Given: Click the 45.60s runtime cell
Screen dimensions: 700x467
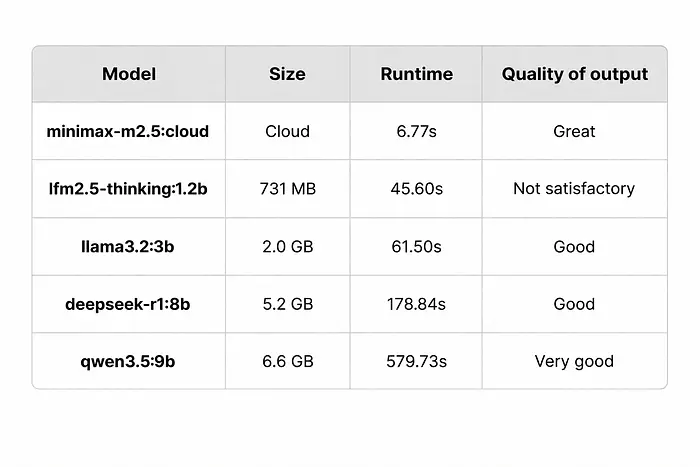Looking at the screenshot, I should click(x=416, y=189).
